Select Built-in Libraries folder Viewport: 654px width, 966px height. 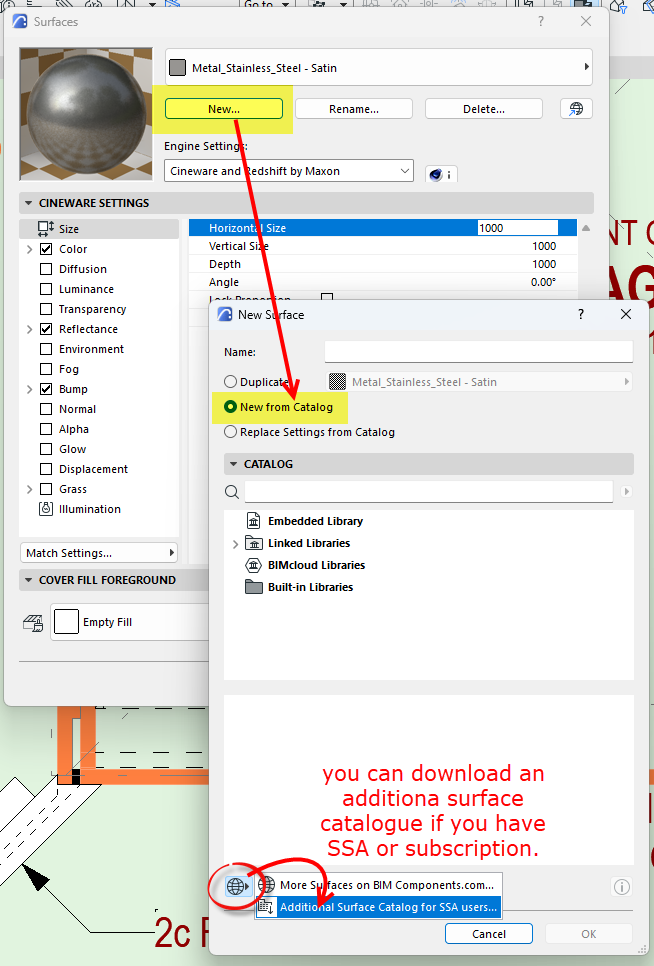pos(310,587)
